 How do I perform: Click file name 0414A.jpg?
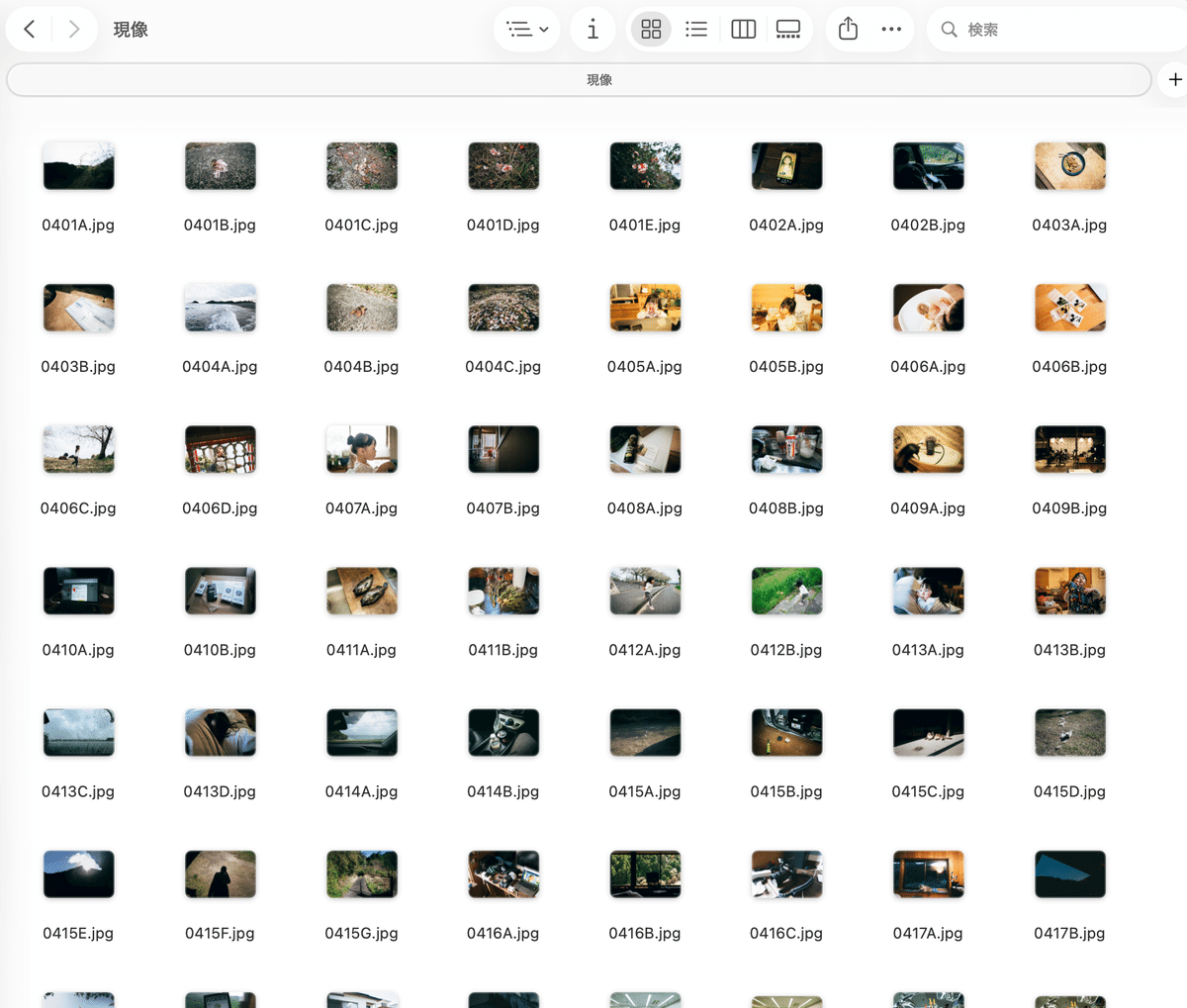(361, 791)
